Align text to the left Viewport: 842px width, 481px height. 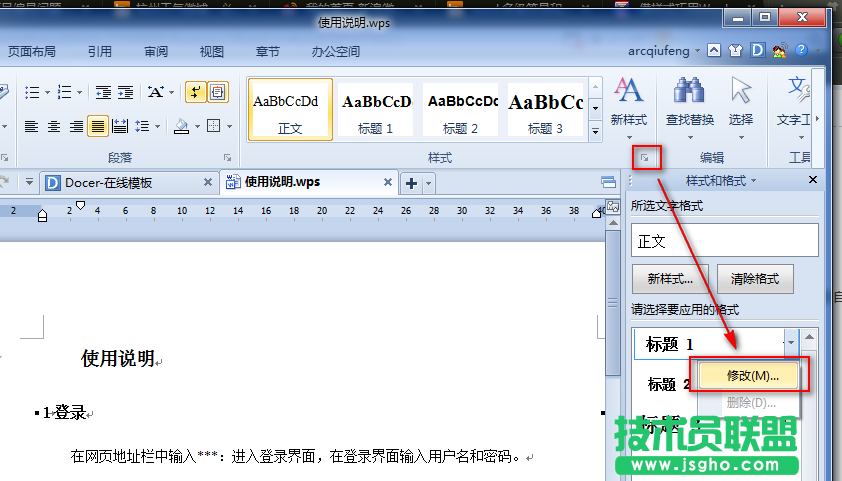(x=31, y=126)
